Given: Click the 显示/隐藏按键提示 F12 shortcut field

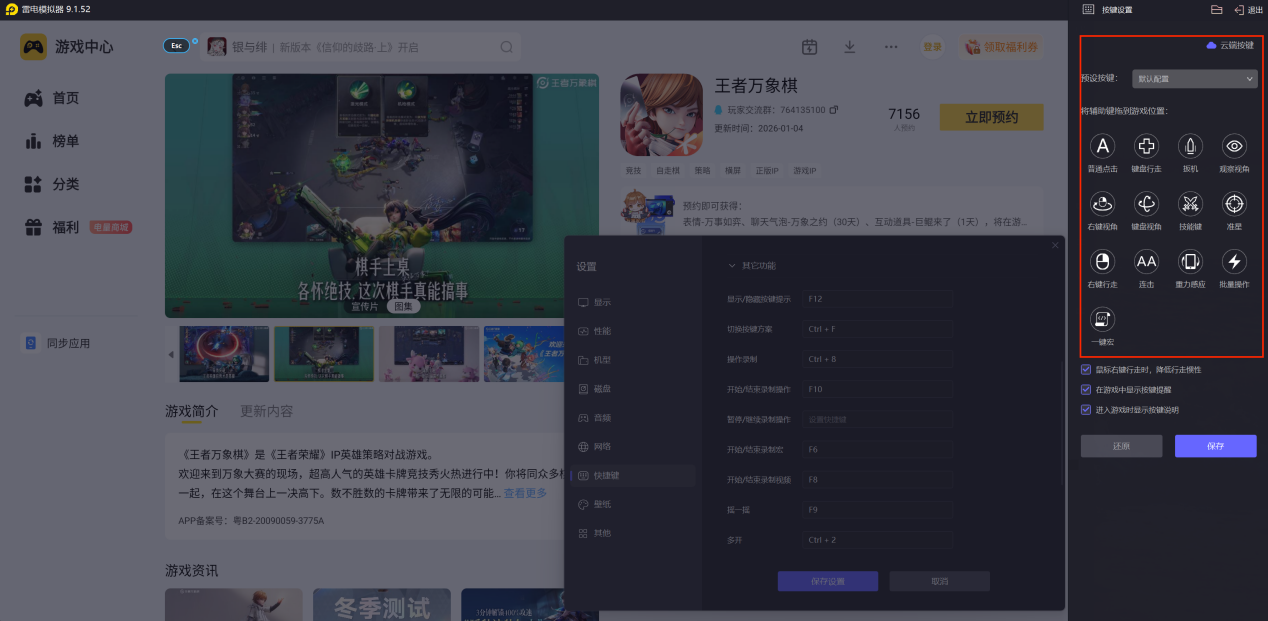Looking at the screenshot, I should 877,299.
